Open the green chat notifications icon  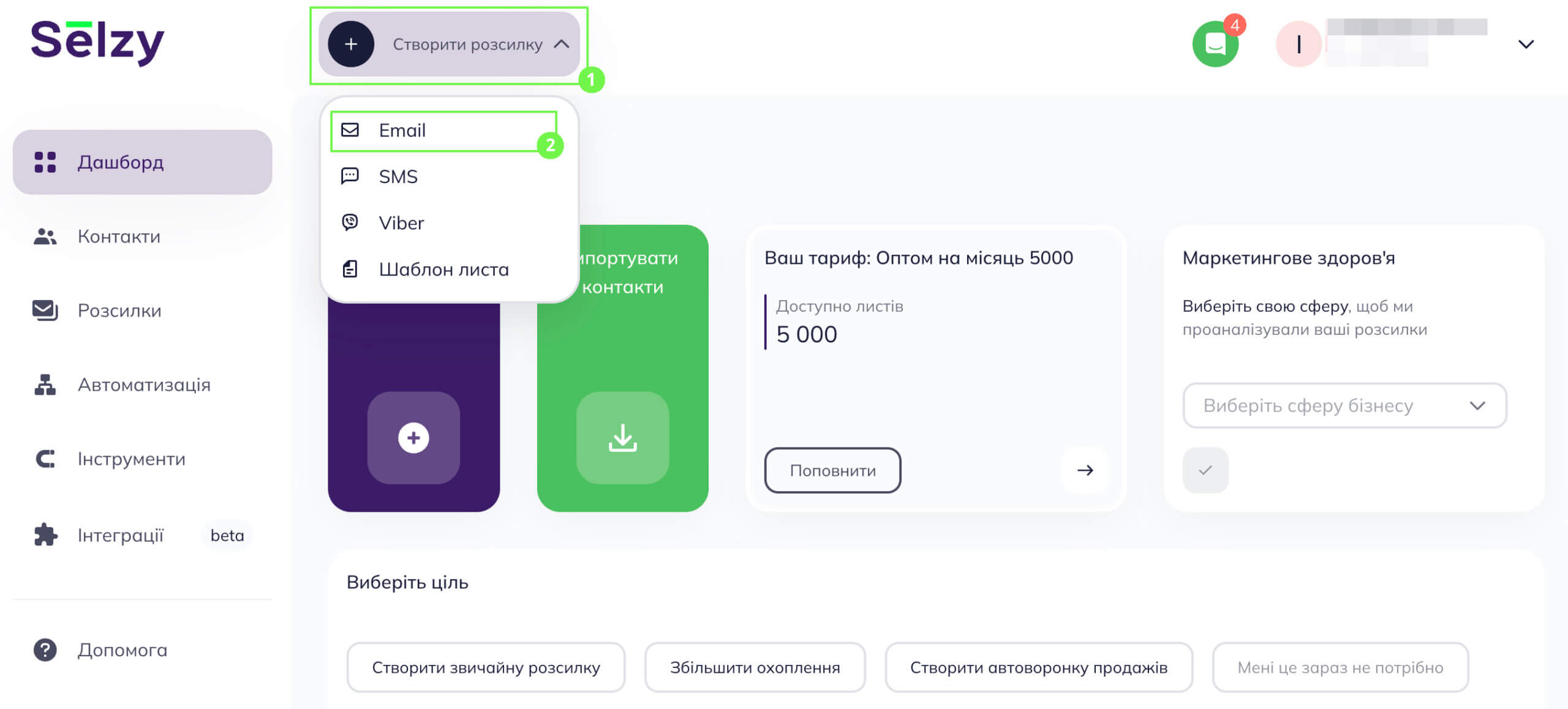(x=1216, y=44)
